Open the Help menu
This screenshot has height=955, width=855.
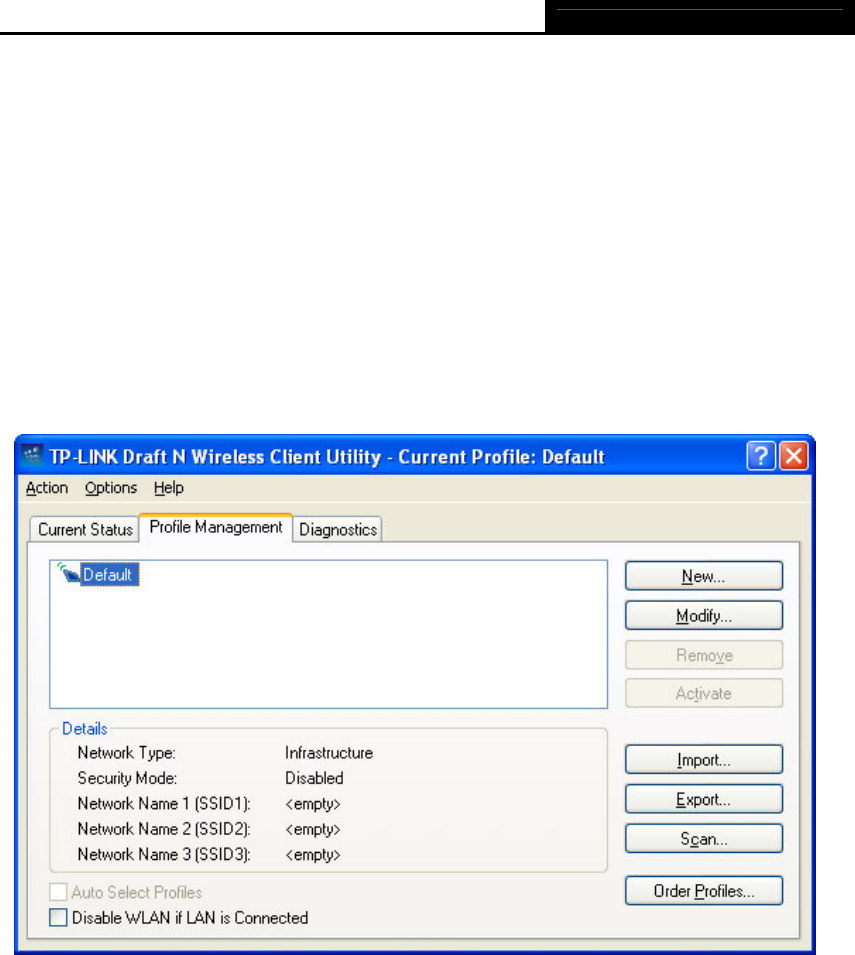169,488
